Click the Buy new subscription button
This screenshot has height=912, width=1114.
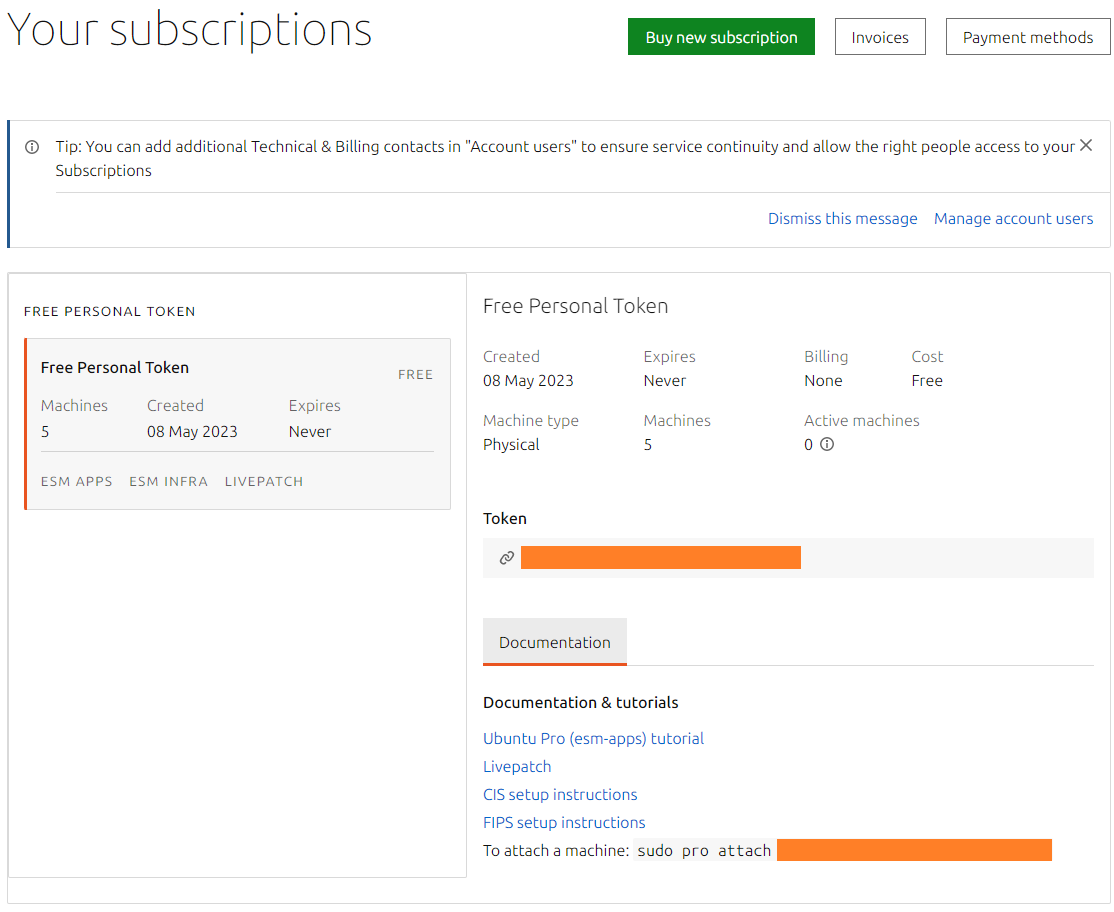click(x=721, y=37)
